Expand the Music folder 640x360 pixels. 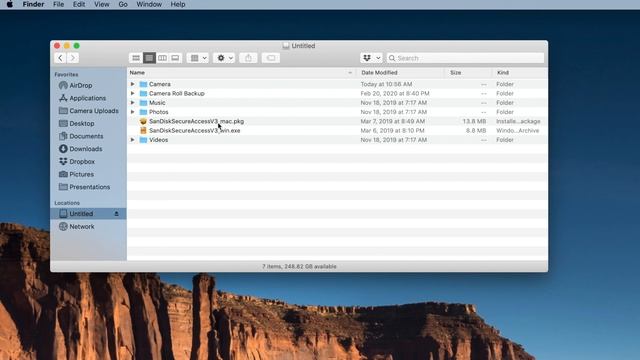[x=132, y=103]
